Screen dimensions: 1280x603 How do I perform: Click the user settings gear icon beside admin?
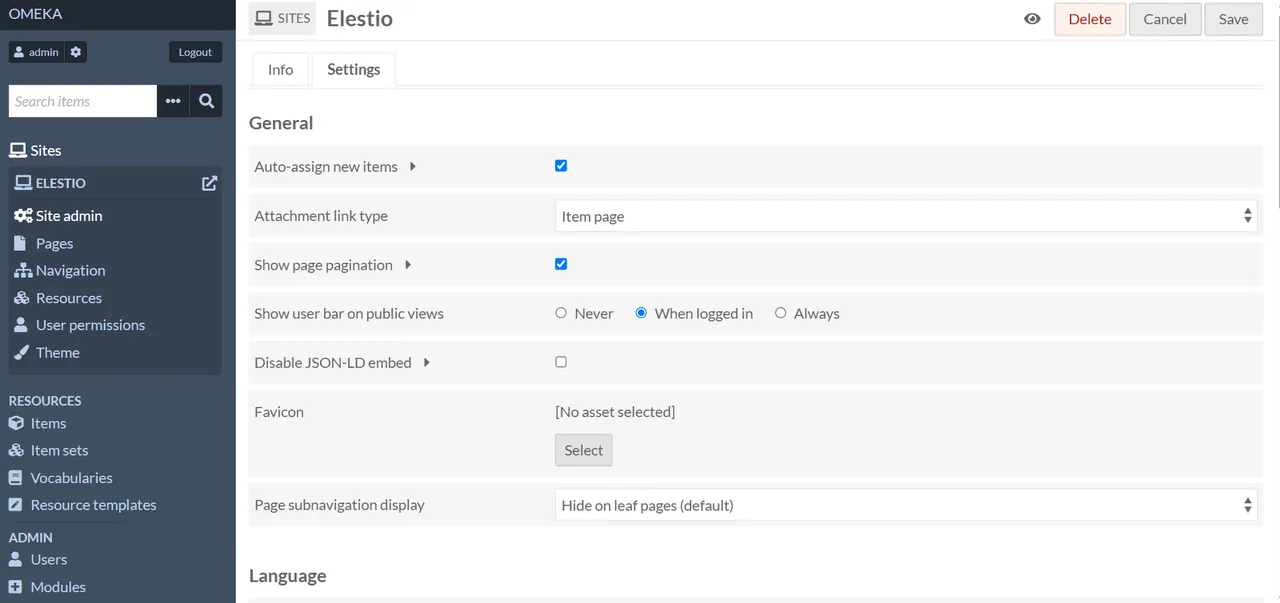76,52
